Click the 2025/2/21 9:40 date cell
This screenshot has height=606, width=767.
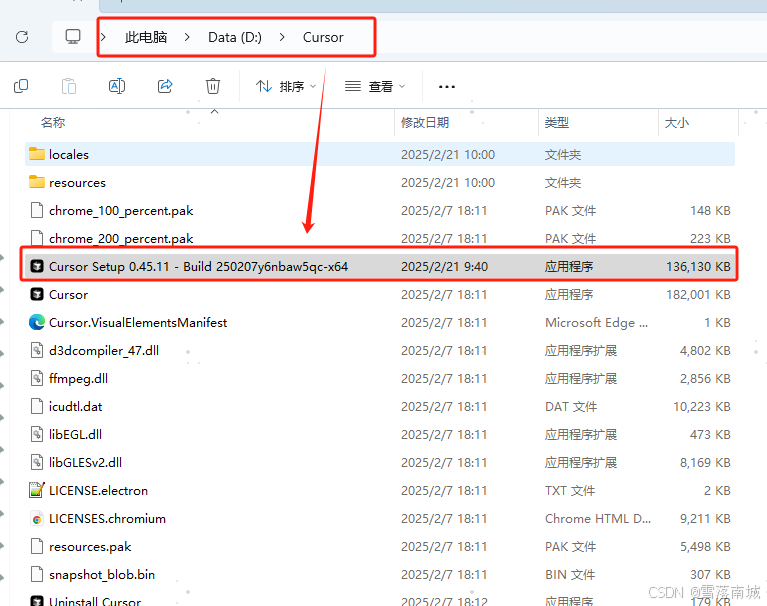[445, 267]
